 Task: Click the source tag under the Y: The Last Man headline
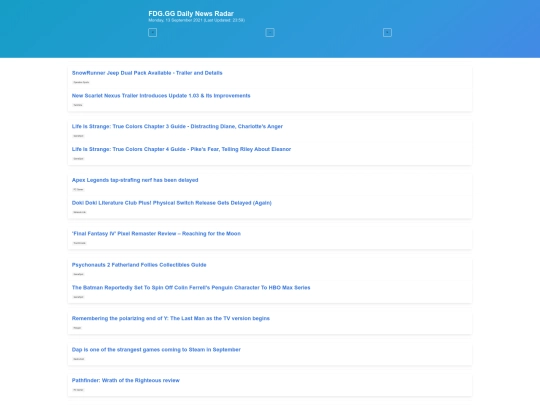[x=77, y=328]
